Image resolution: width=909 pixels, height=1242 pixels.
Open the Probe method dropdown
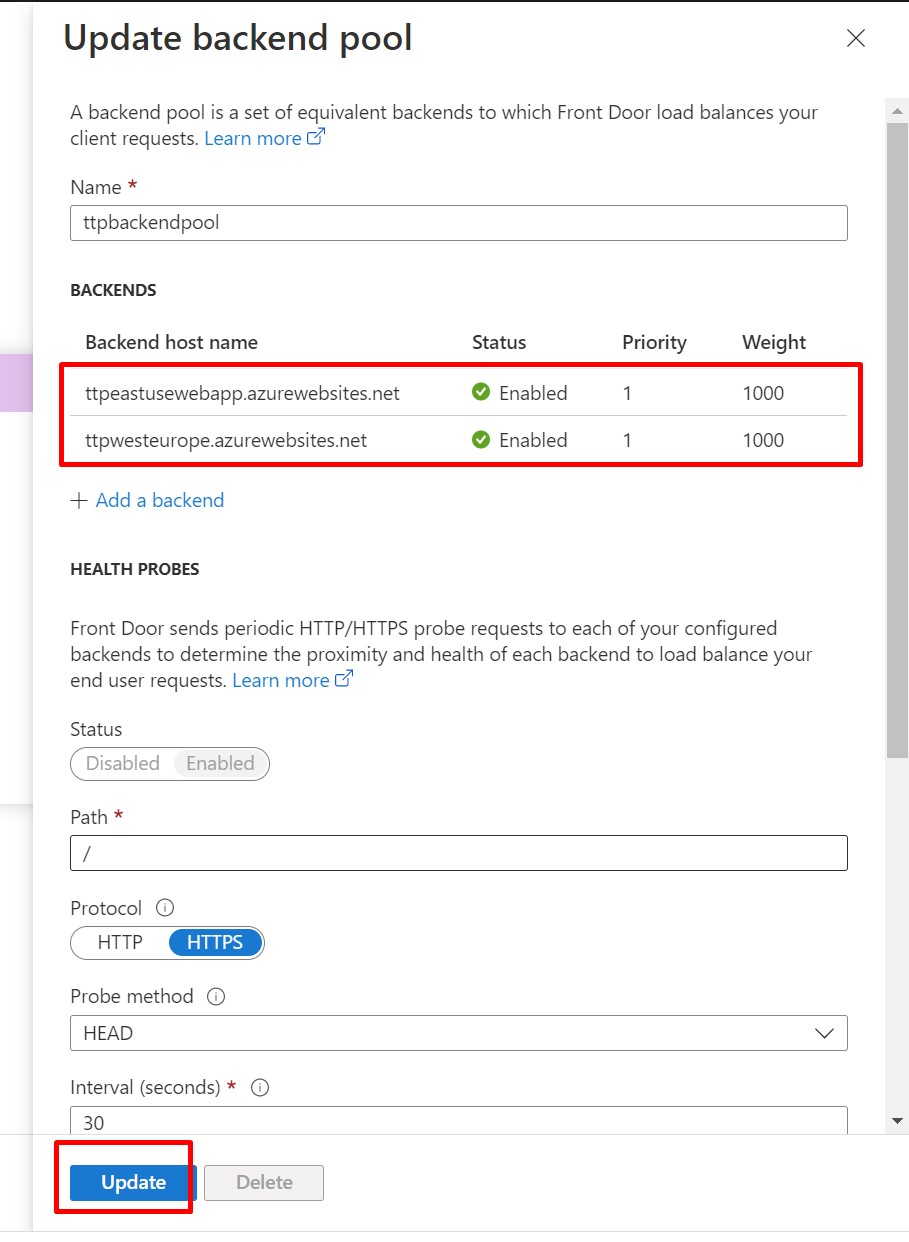click(x=458, y=1033)
